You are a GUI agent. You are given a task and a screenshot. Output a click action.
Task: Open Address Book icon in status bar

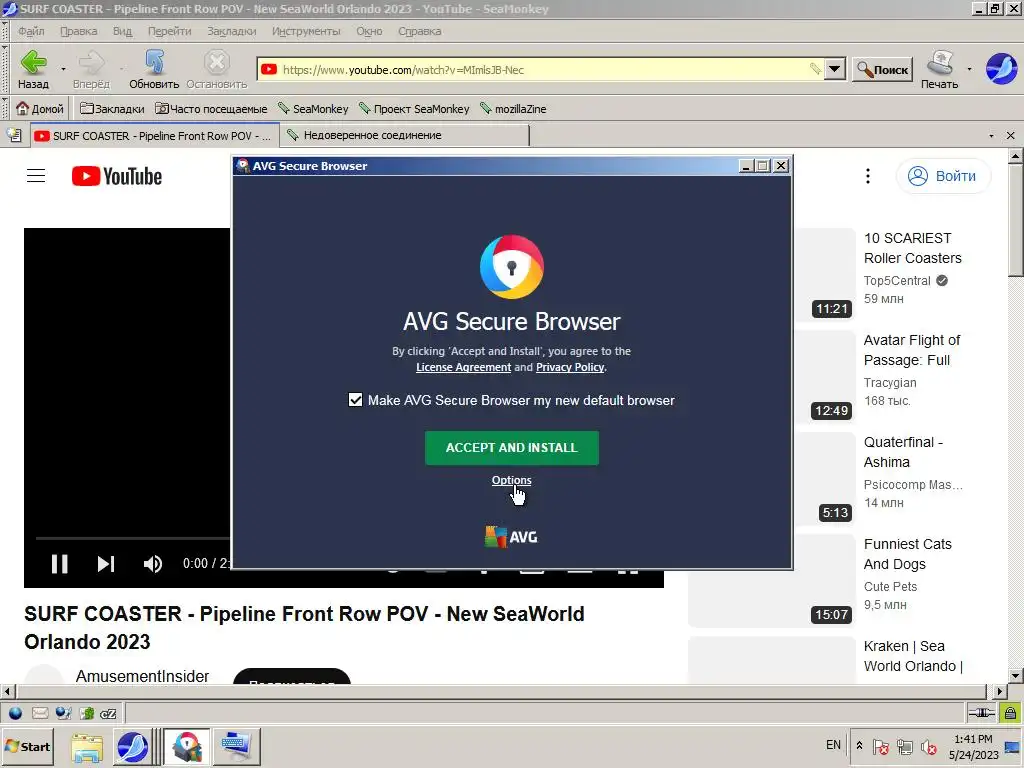pyautogui.click(x=87, y=713)
